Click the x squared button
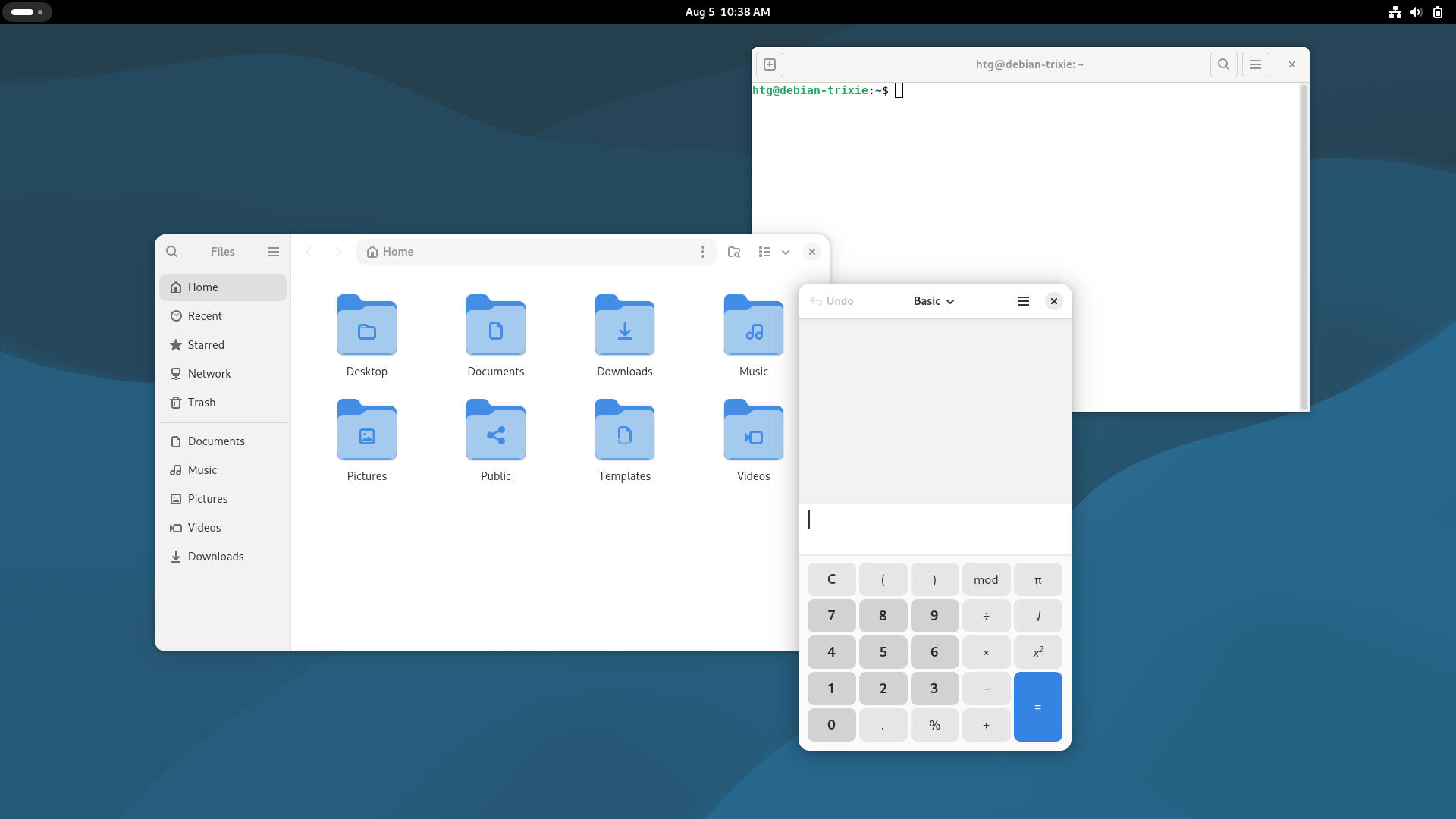1456x819 pixels. click(1037, 652)
